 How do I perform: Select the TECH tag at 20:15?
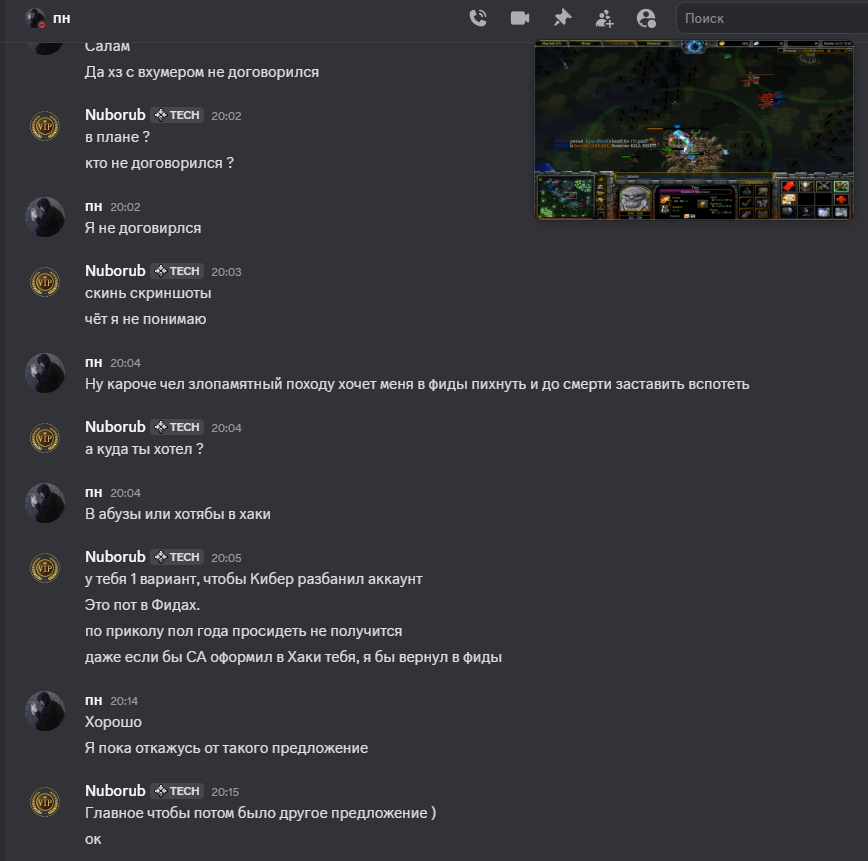coord(177,791)
